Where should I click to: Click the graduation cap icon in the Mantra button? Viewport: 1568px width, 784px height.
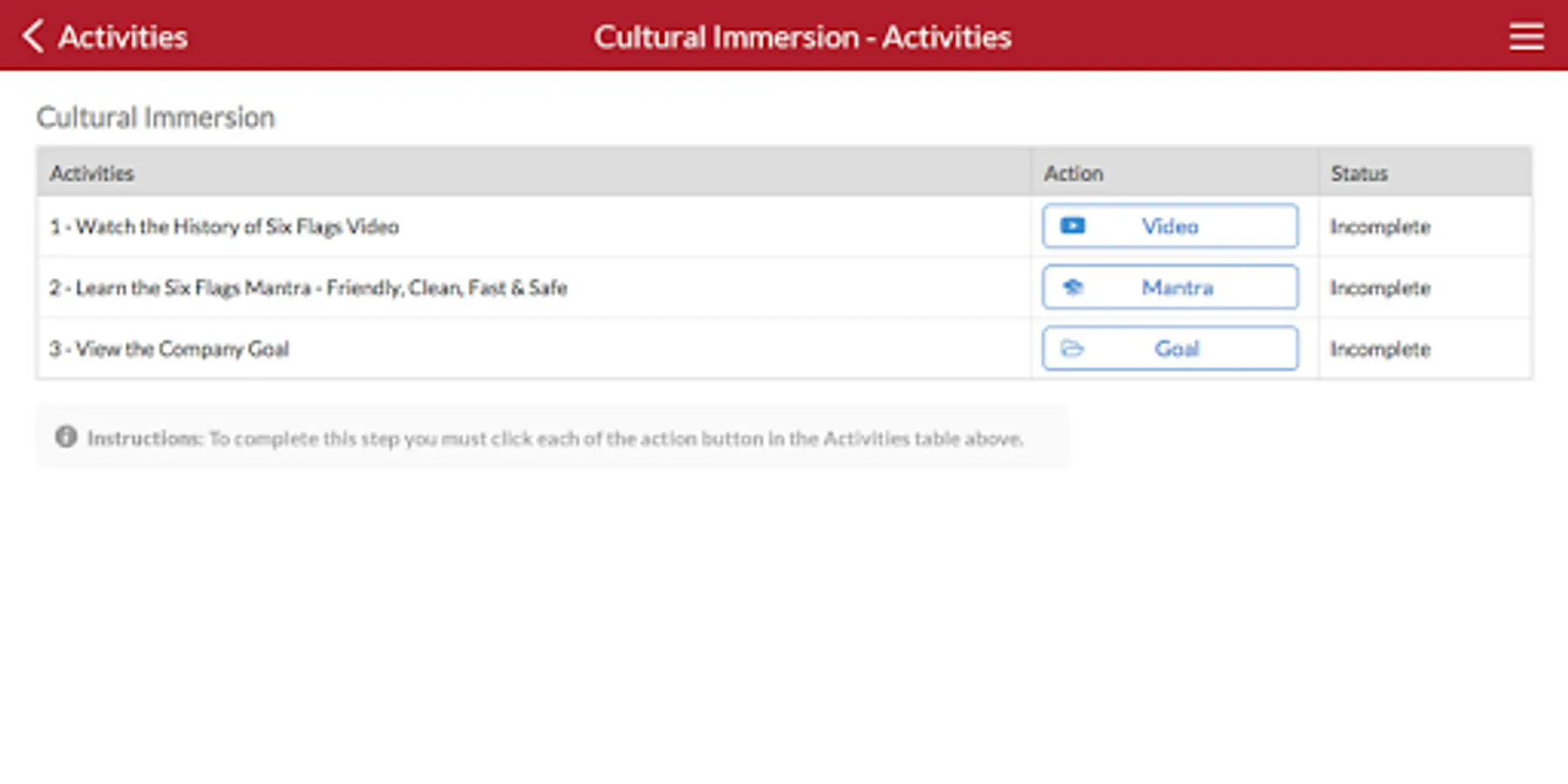1072,287
